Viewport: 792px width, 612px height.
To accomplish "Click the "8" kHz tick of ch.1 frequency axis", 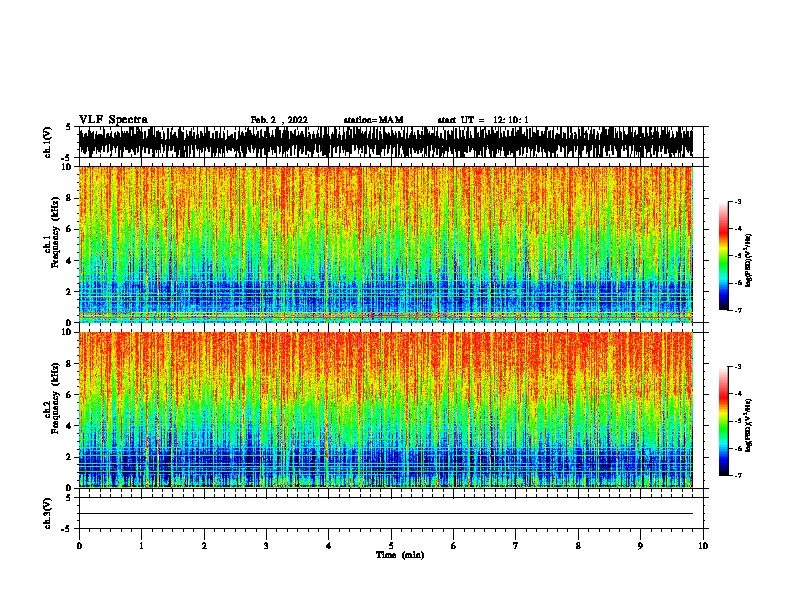I will (x=71, y=198).
